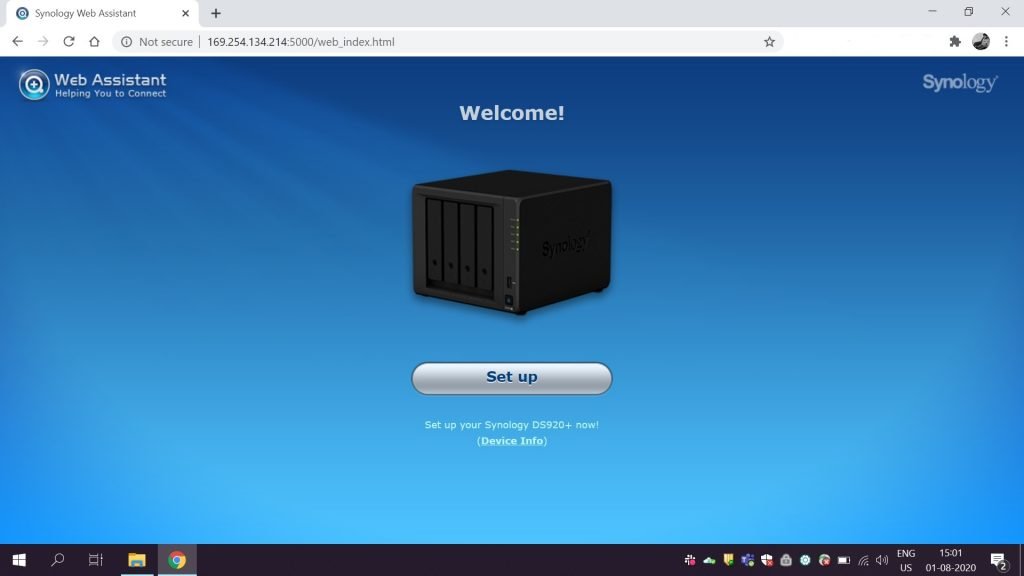Open the Device Info link
This screenshot has width=1024, height=576.
[512, 441]
